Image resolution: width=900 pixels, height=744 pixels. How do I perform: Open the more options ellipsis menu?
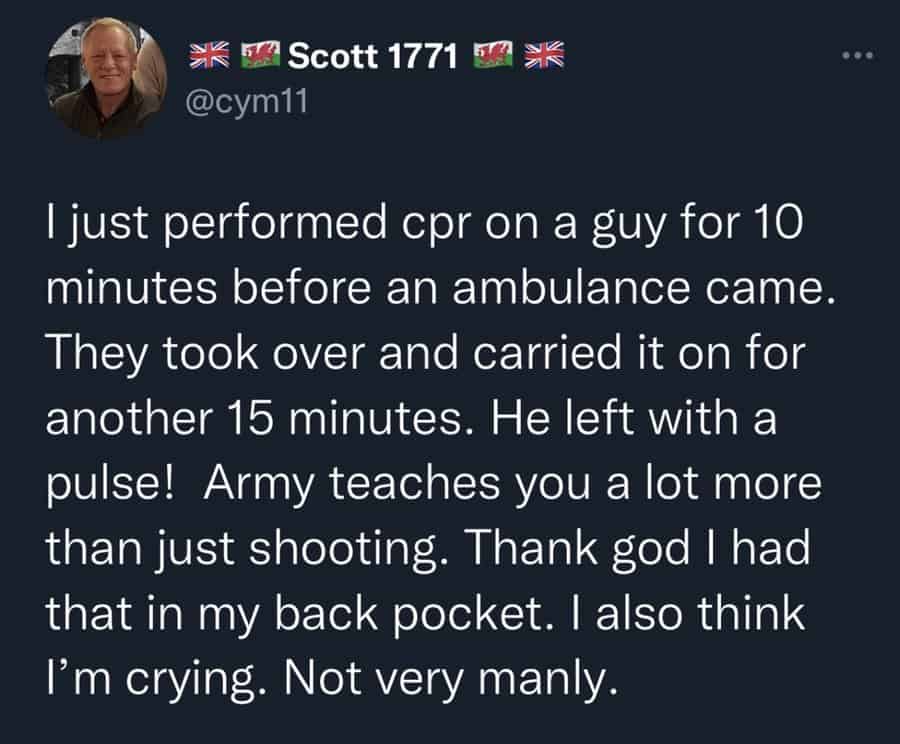point(858,56)
